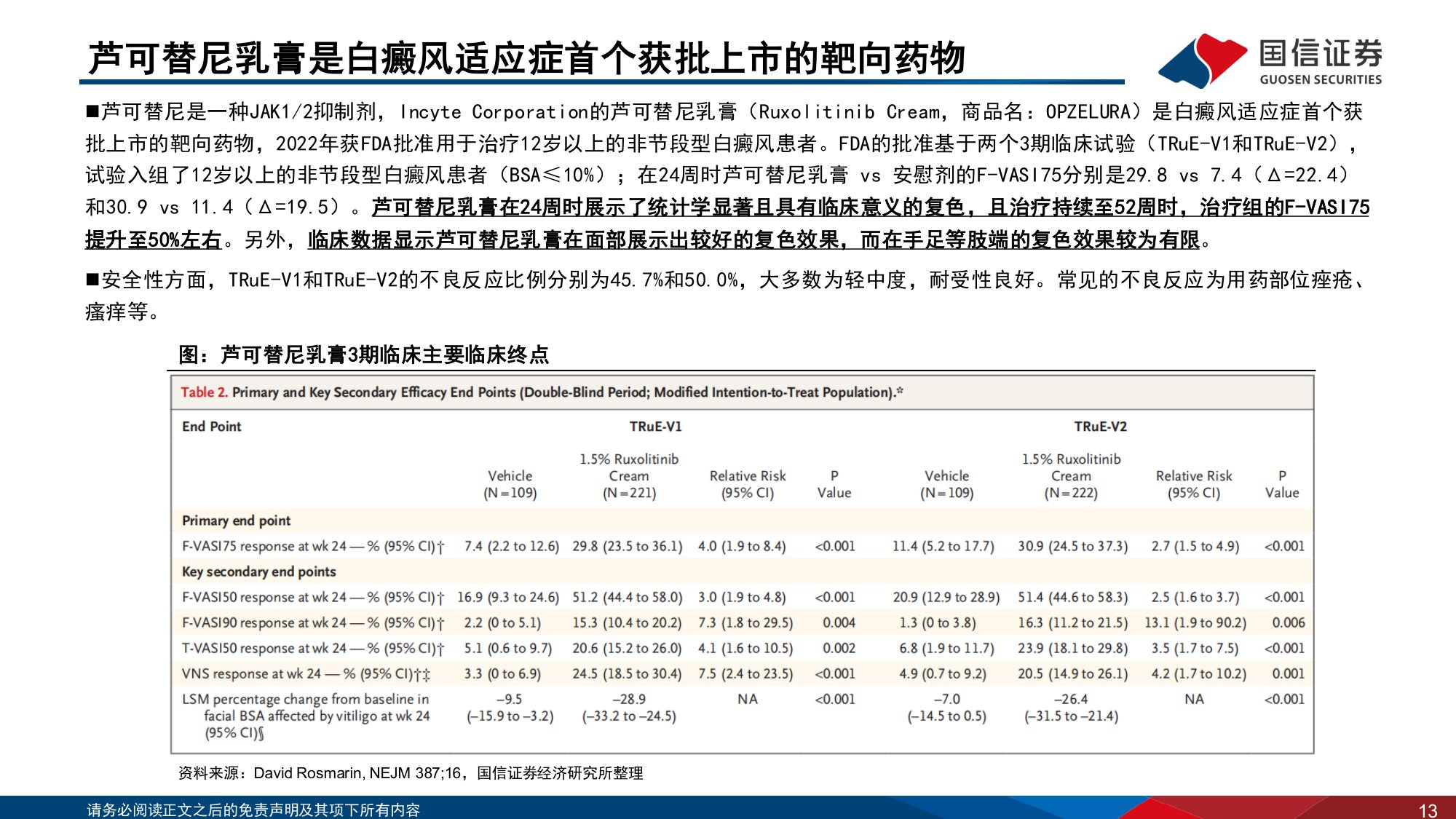Click the value 20.5 (14.9 to 26.1)
Screen dimensions: 1456x819
point(1072,673)
